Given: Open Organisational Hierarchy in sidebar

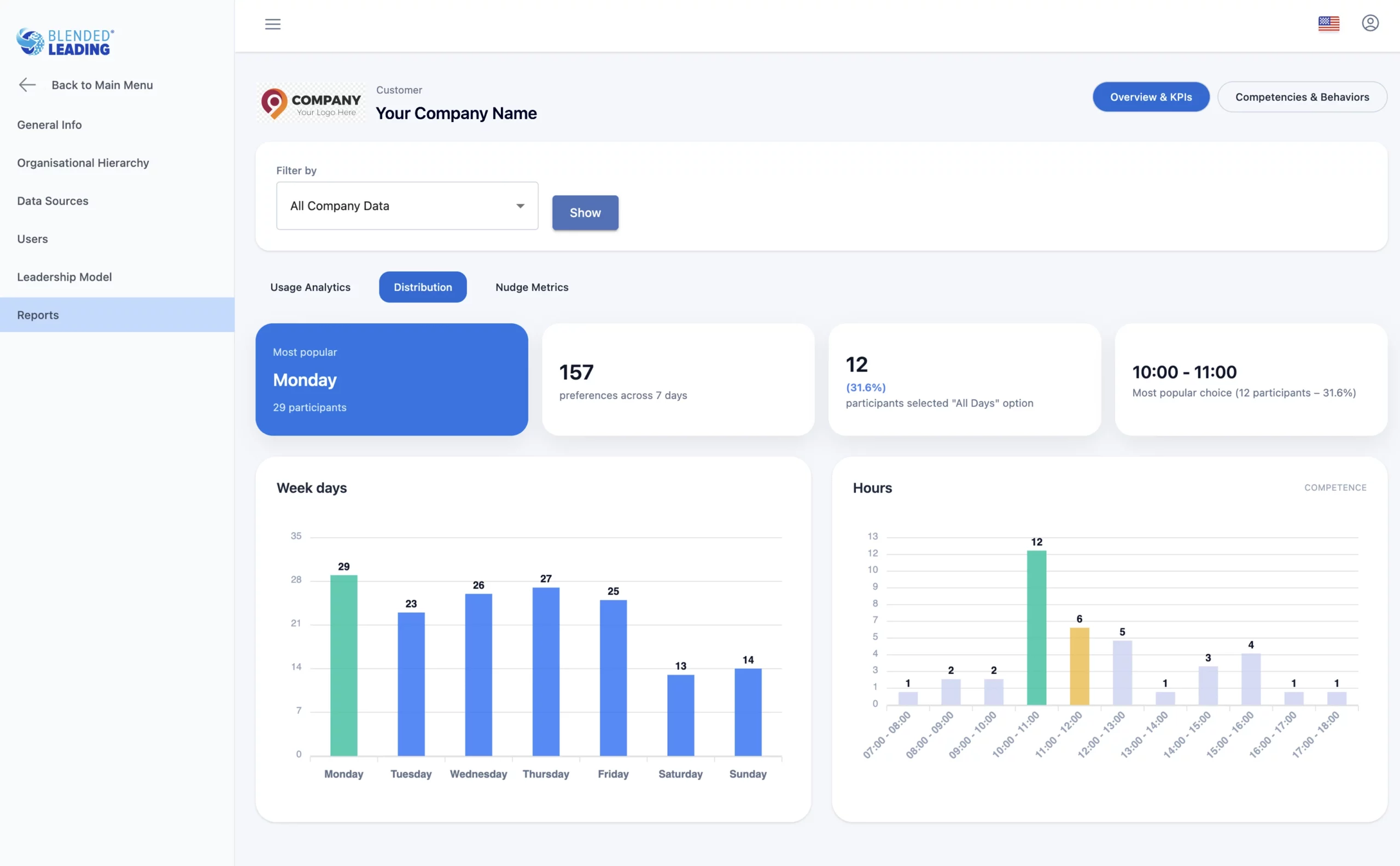Looking at the screenshot, I should tap(83, 162).
